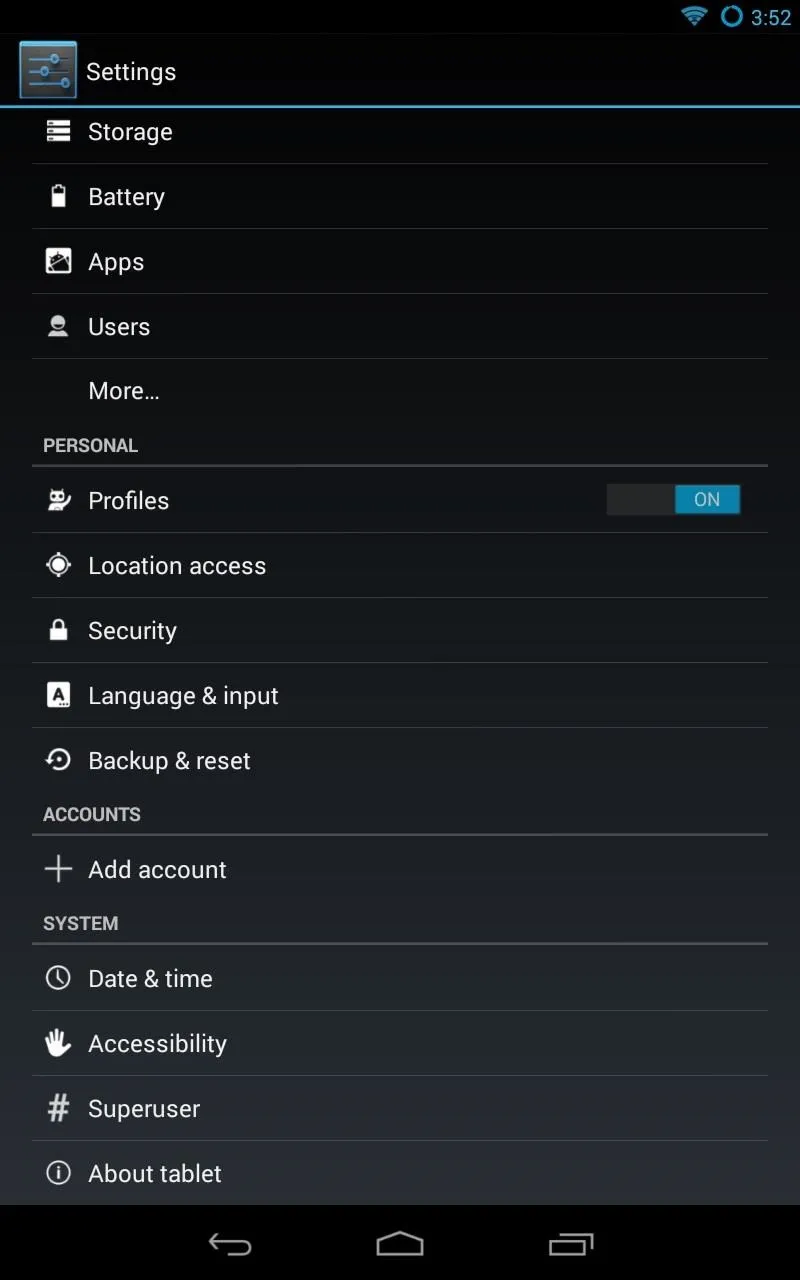Tap the Users person icon
The image size is (800, 1280).
[58, 326]
